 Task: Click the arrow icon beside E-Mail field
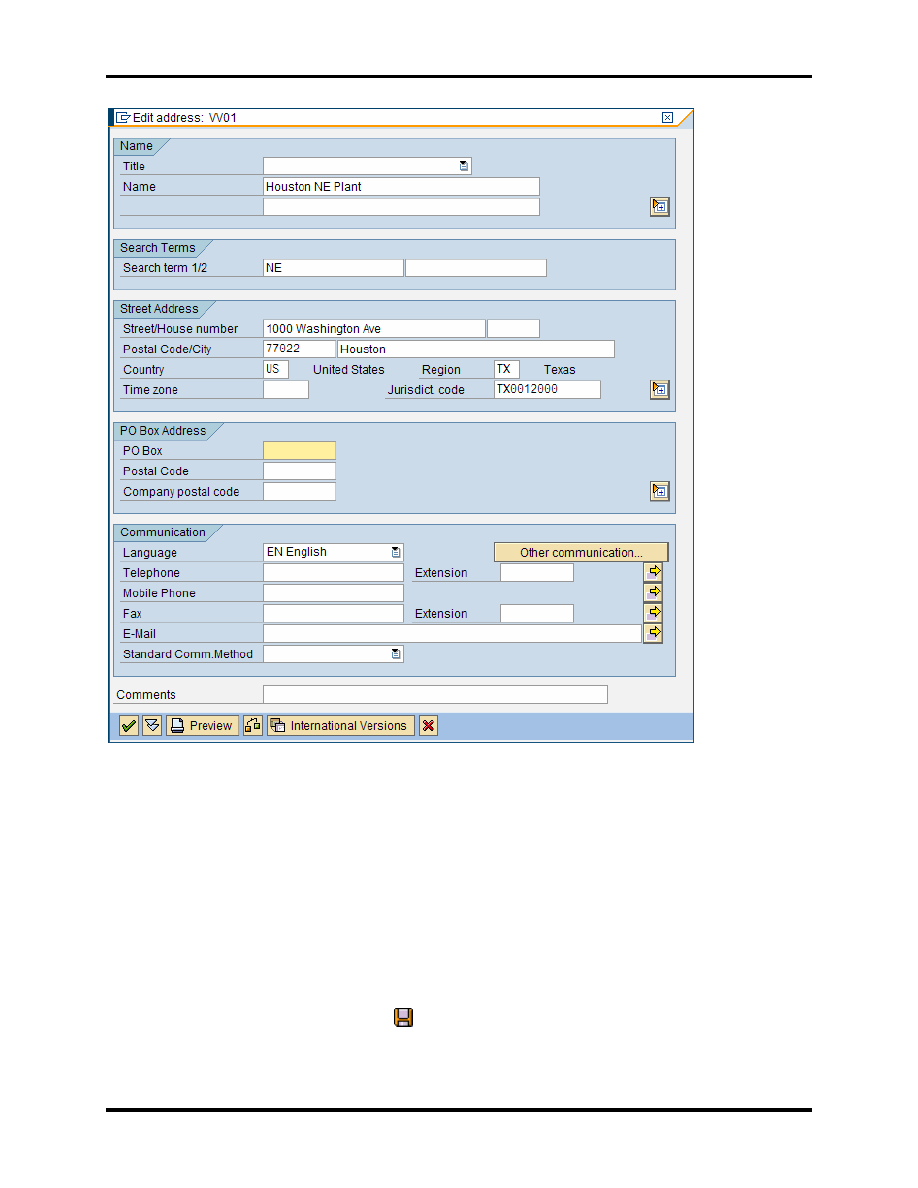pyautogui.click(x=653, y=633)
